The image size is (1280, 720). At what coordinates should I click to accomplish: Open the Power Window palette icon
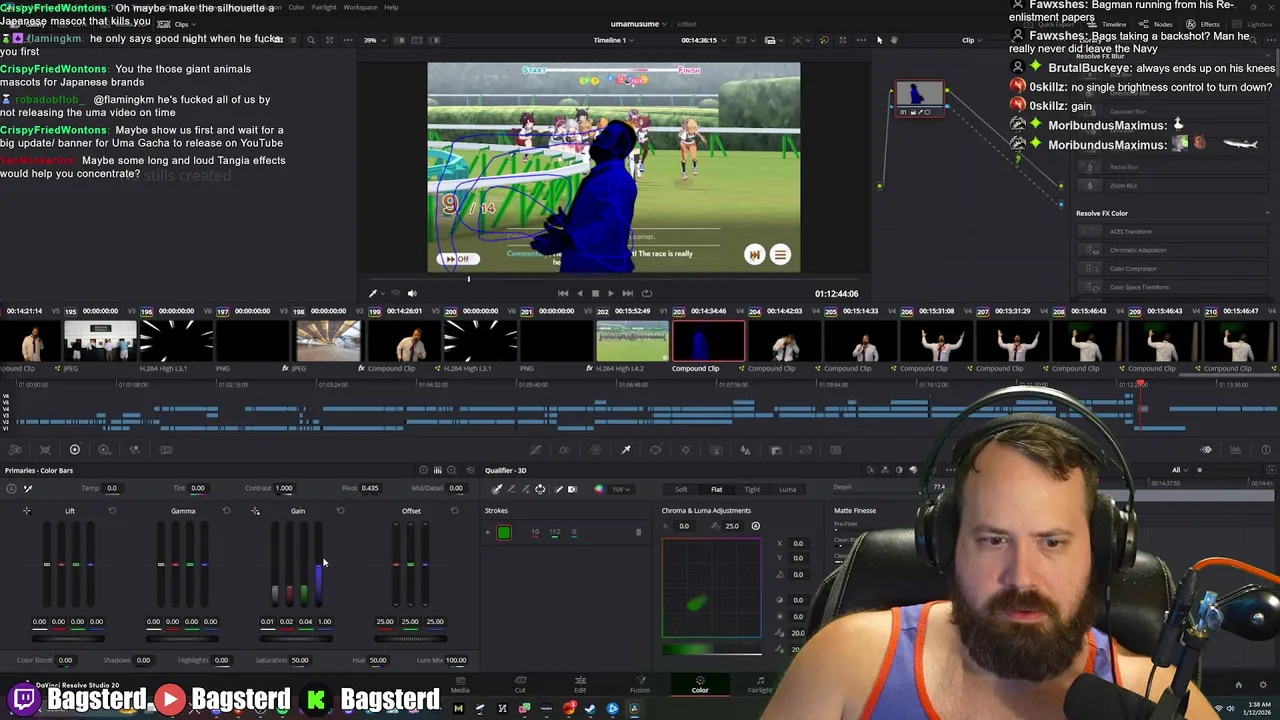click(x=656, y=450)
